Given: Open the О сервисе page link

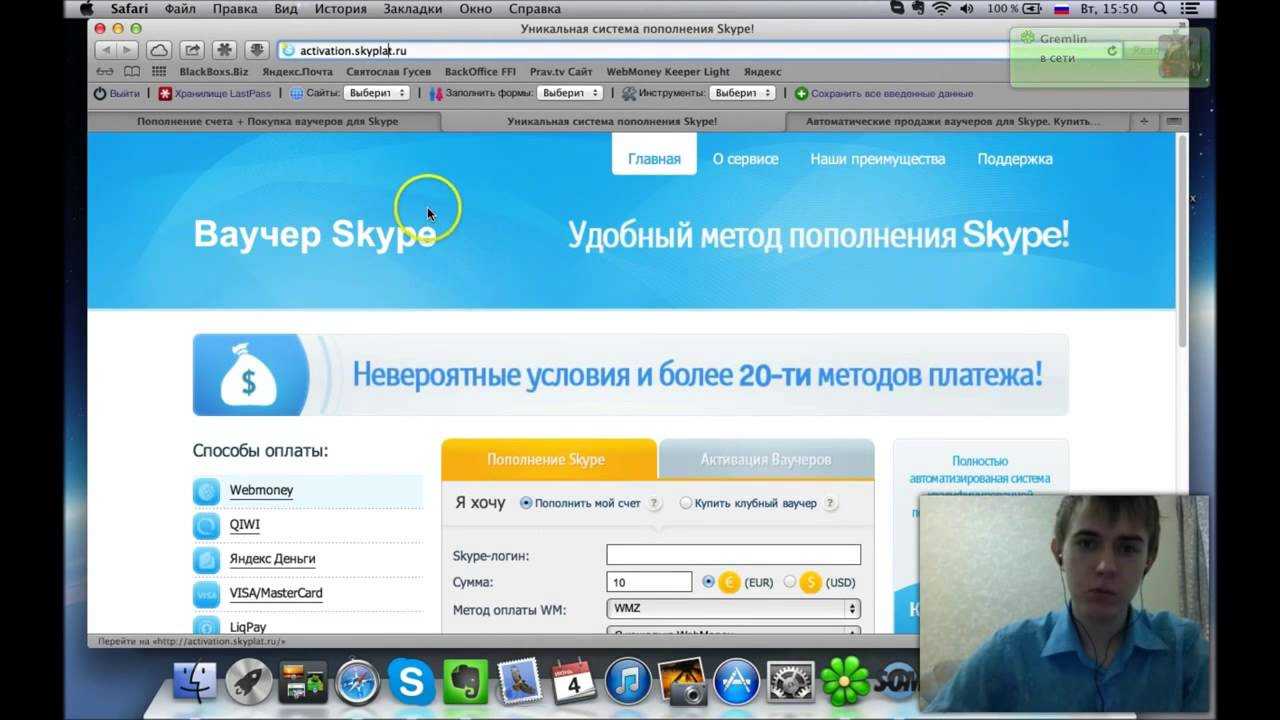Looking at the screenshot, I should tap(745, 158).
